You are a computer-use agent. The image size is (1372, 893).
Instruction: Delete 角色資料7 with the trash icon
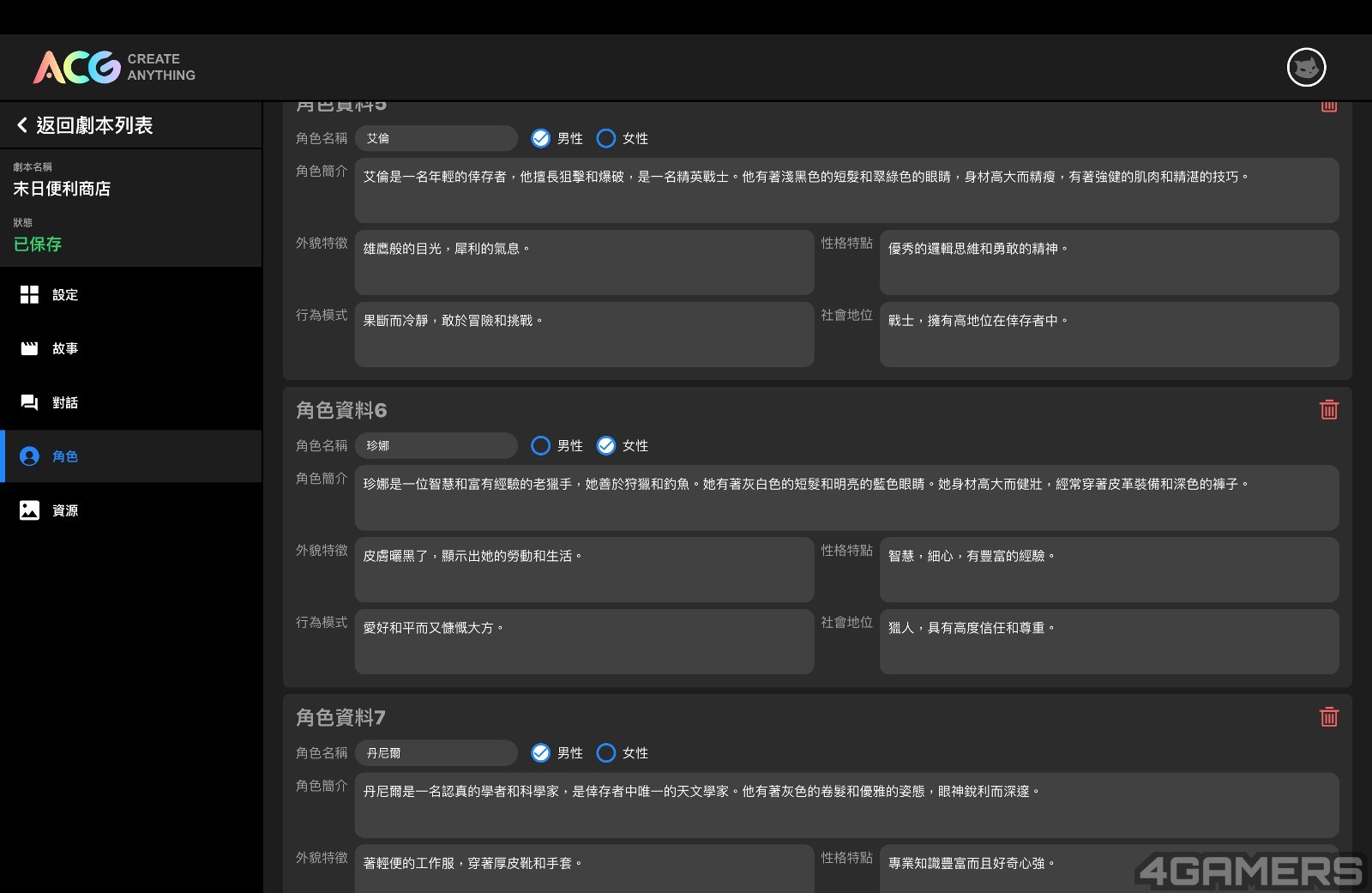[x=1328, y=717]
